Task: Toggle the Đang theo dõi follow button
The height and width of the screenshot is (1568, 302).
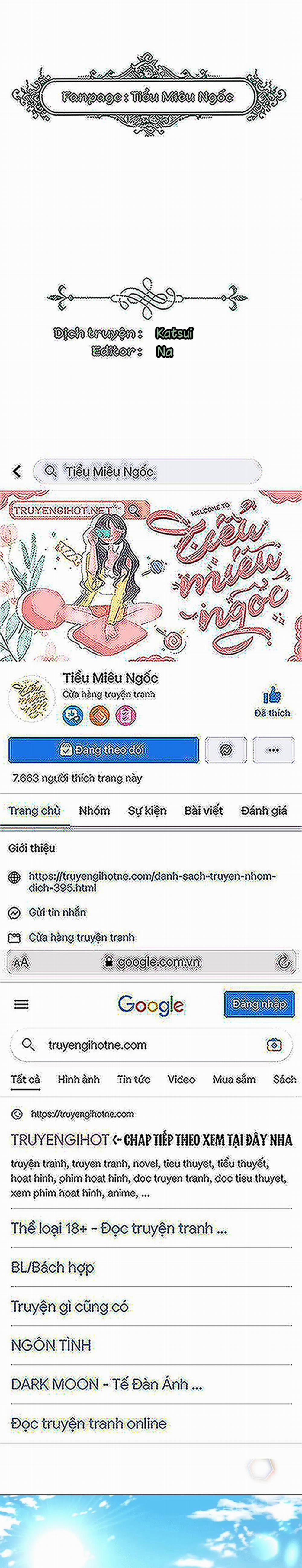Action: coord(104,751)
